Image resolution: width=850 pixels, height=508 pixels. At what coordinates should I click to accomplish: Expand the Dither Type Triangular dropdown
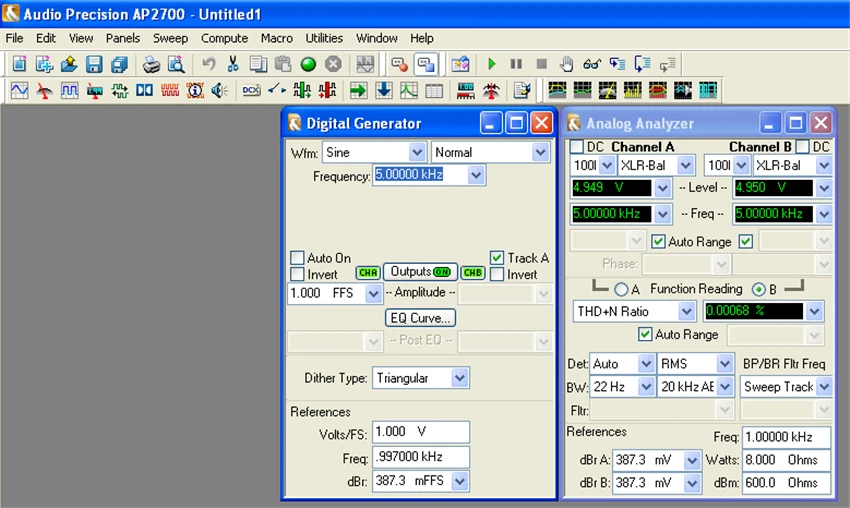point(459,378)
